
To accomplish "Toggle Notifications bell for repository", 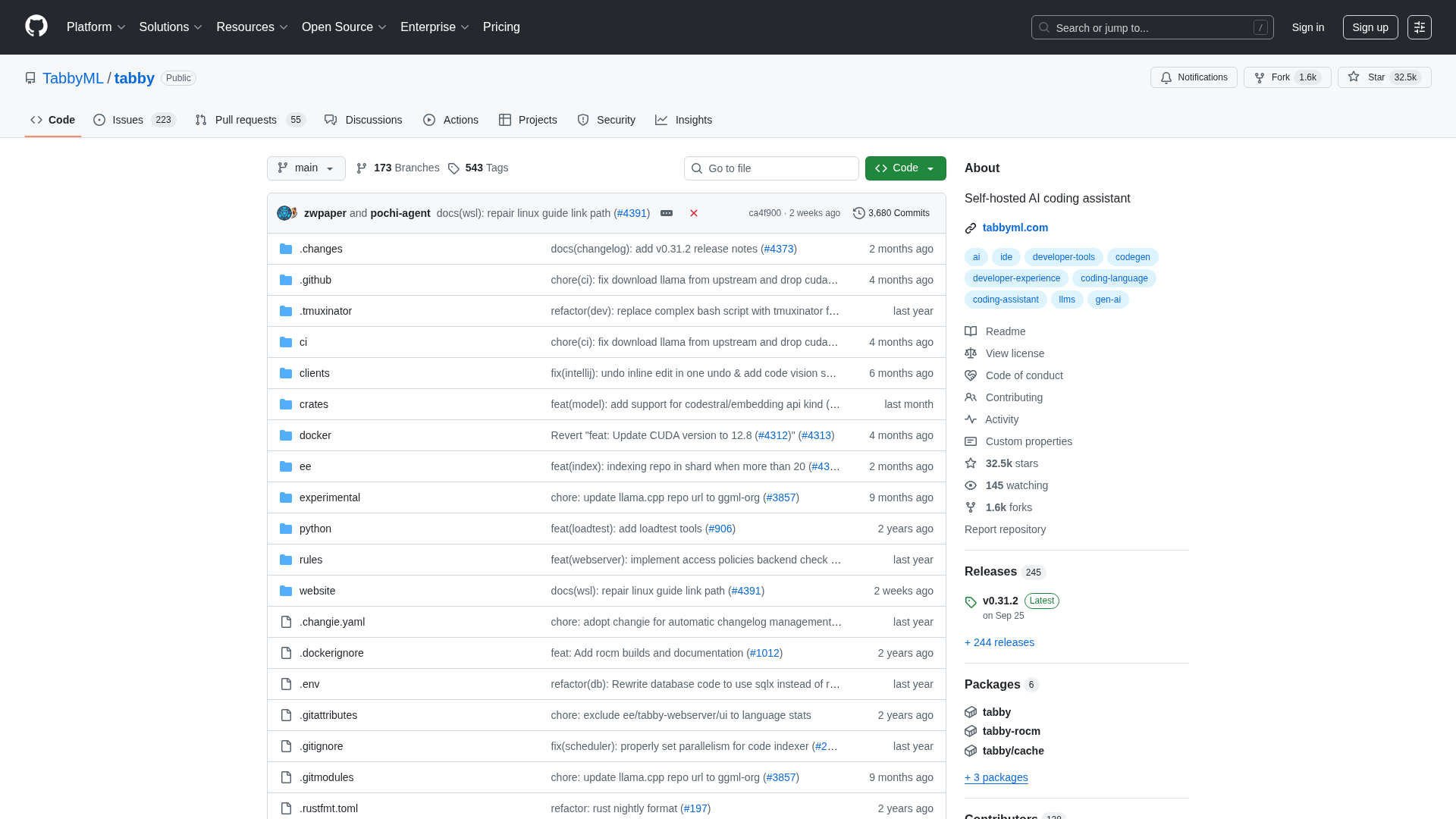I will pyautogui.click(x=1194, y=77).
